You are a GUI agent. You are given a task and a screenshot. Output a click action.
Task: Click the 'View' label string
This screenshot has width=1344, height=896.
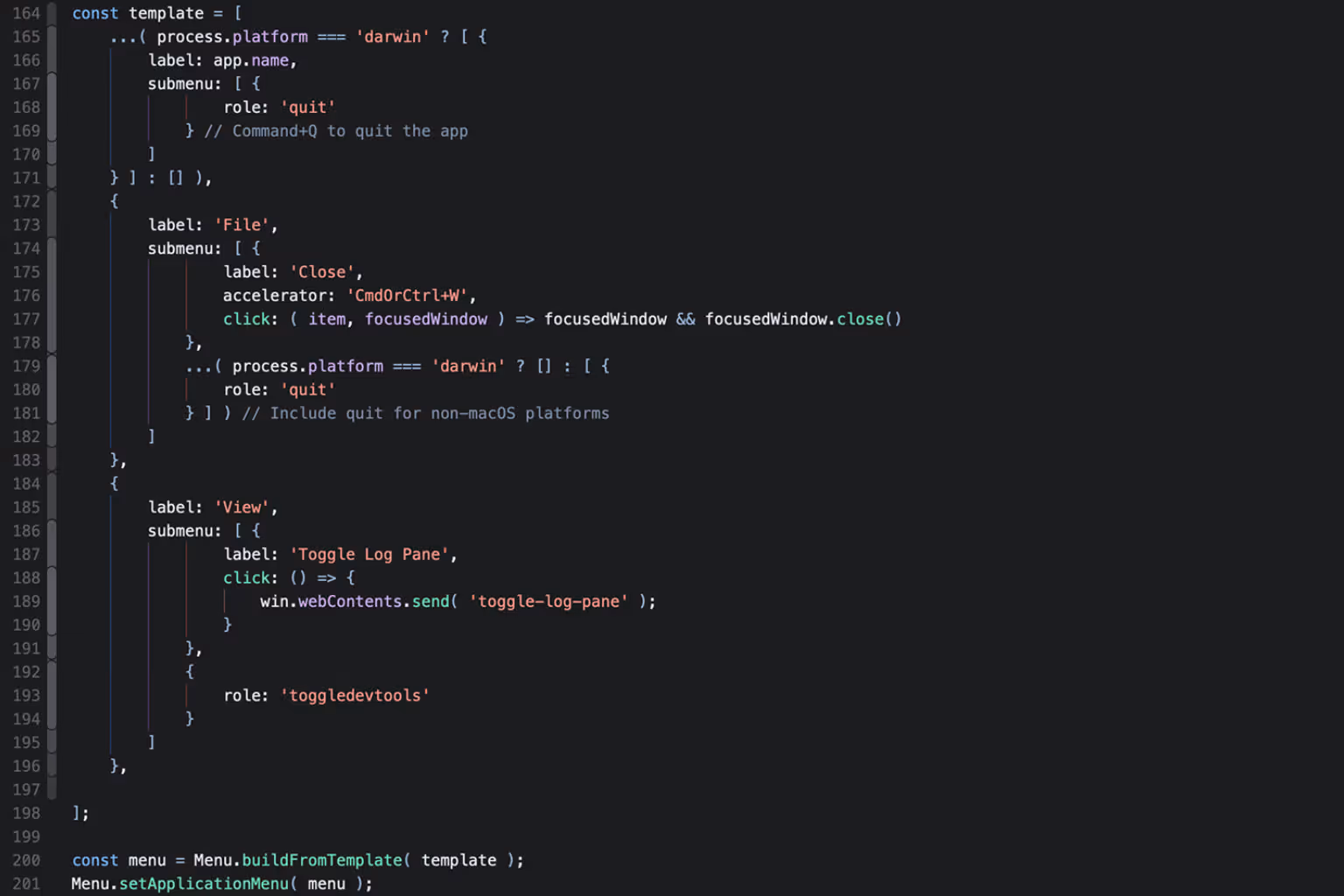tap(241, 507)
